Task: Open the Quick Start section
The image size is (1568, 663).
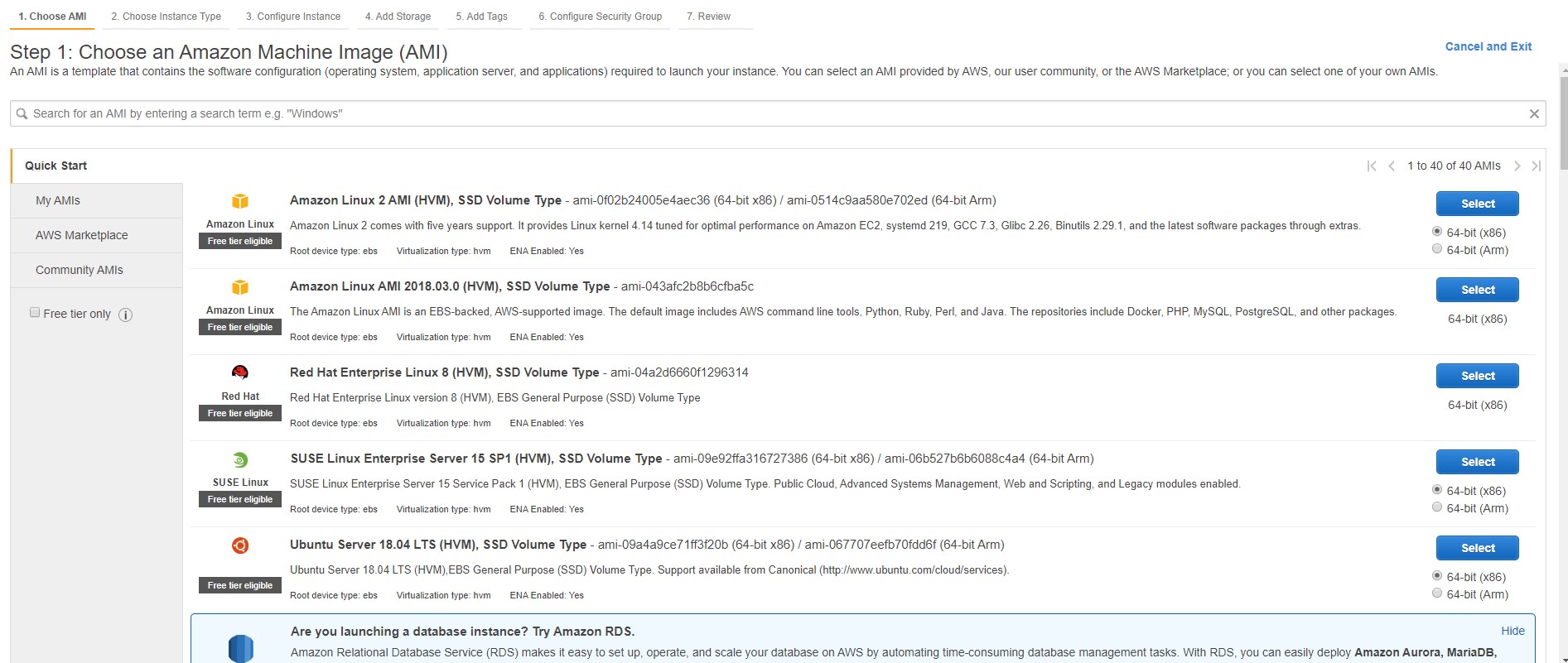Action: (96, 166)
